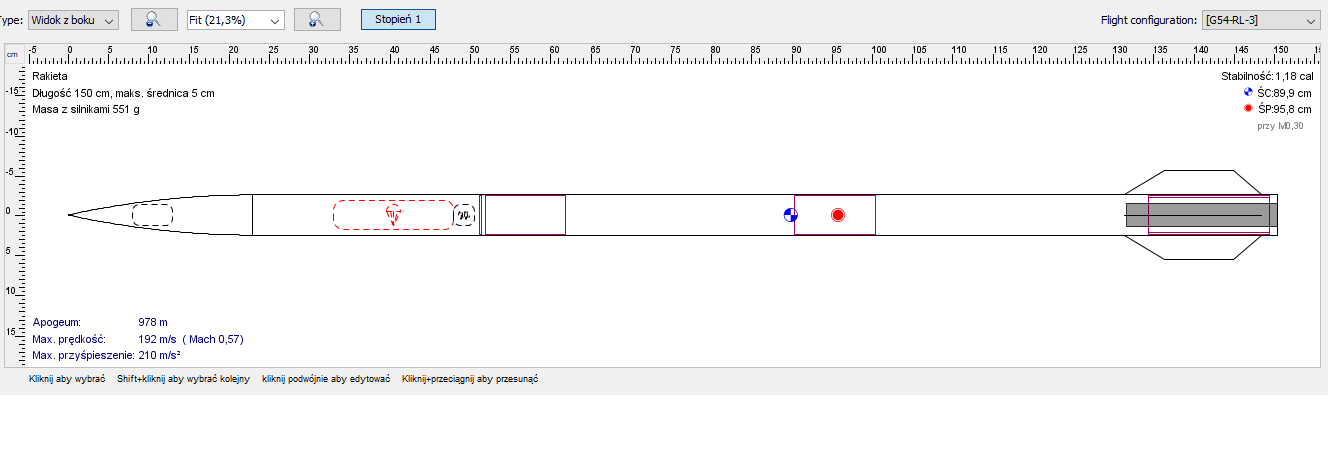1328x460 pixels.
Task: Click the blue center of gravity marker
Action: 790,215
